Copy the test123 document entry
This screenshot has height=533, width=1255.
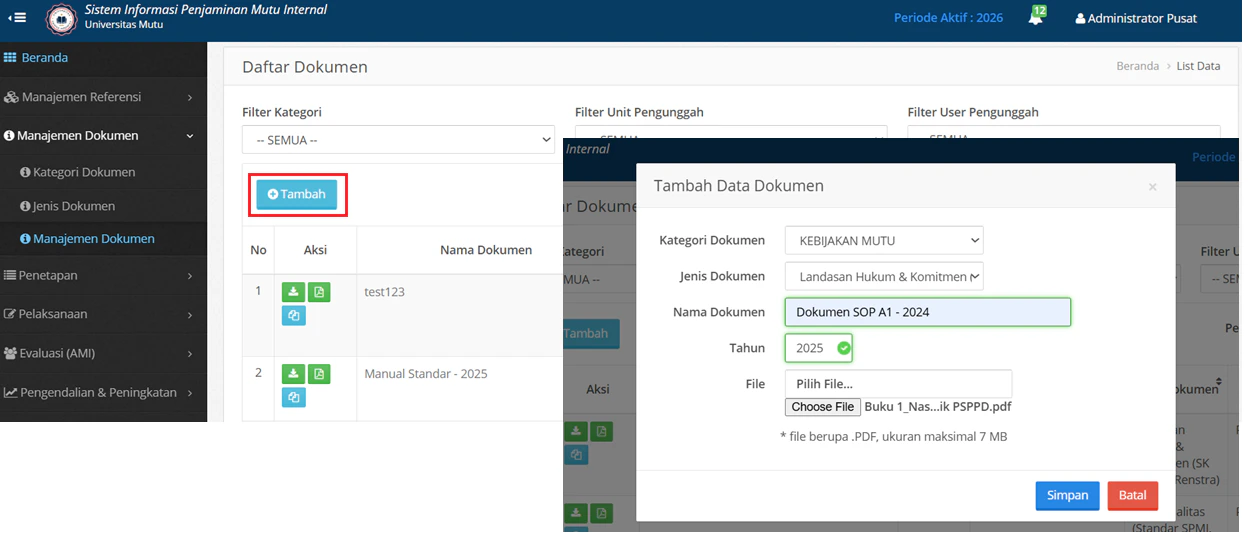pyautogui.click(x=293, y=315)
